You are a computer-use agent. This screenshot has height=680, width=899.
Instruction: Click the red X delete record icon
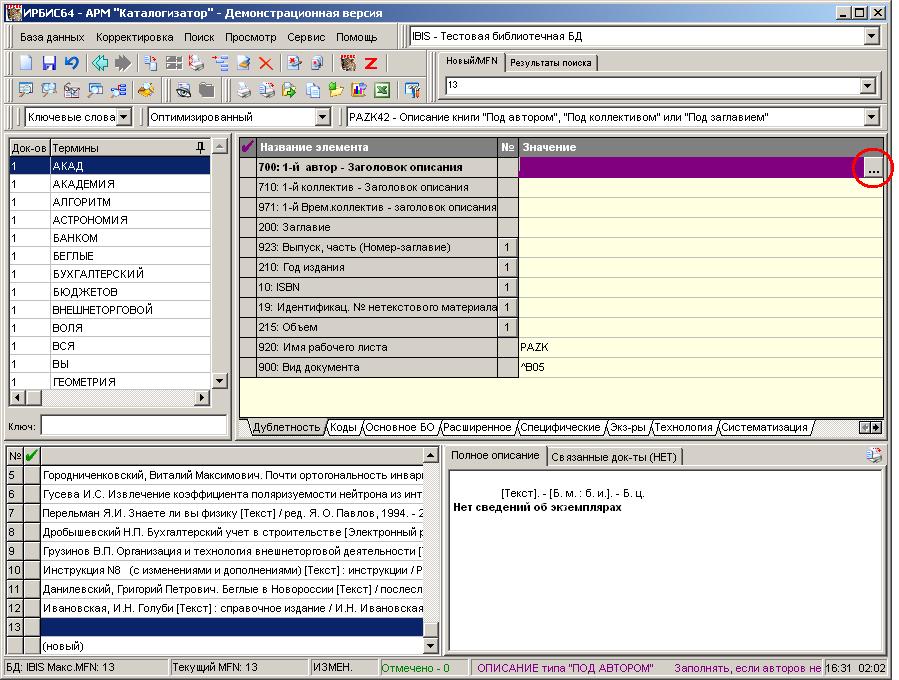pos(266,63)
